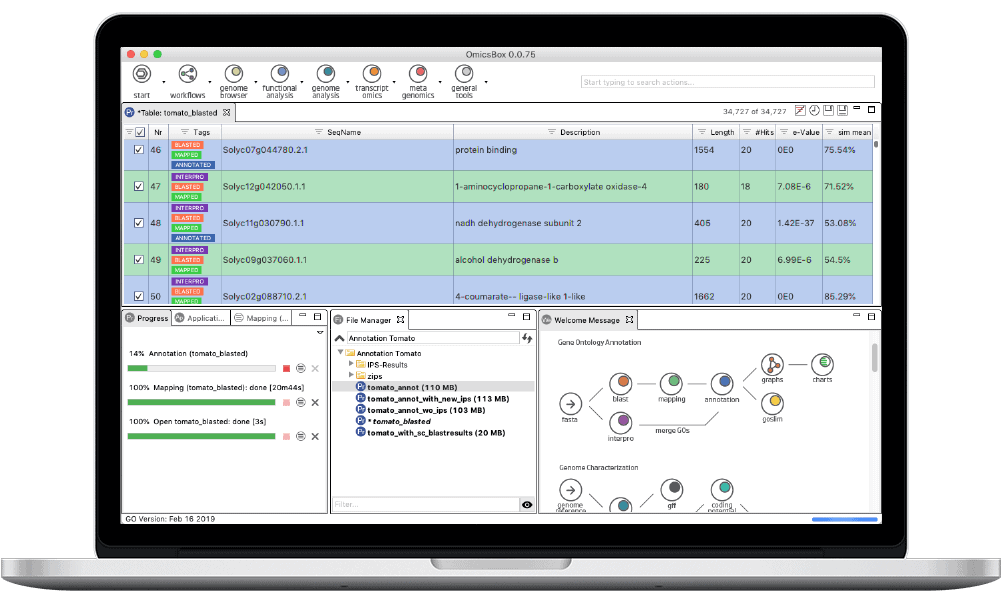
Task: Toggle the select-all checkbox in table header
Action: 138,131
